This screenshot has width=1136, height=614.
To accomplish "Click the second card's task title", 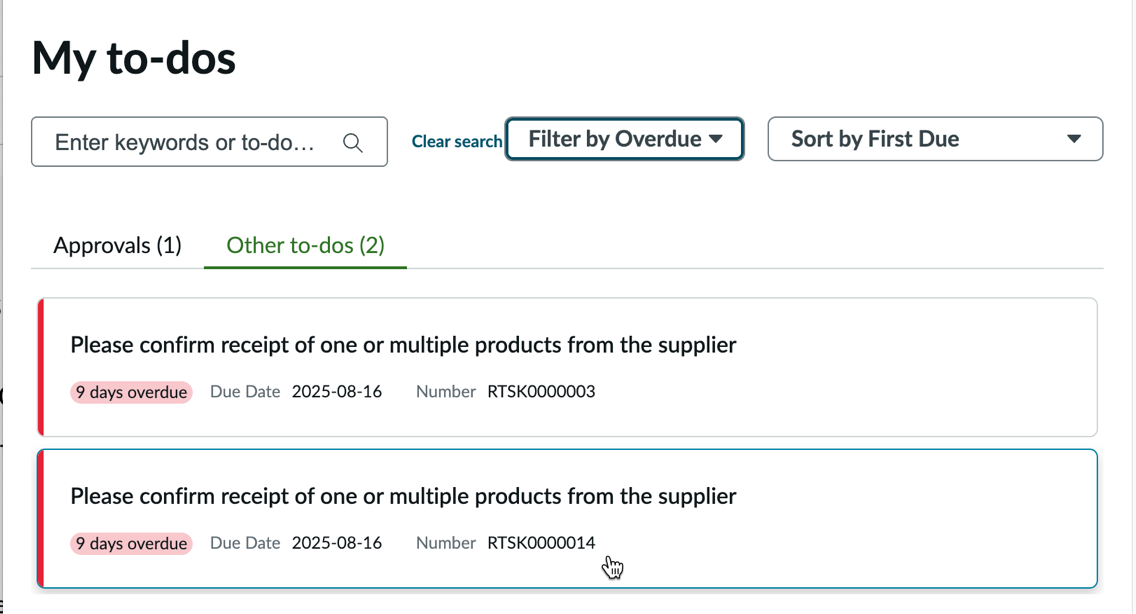I will point(403,497).
